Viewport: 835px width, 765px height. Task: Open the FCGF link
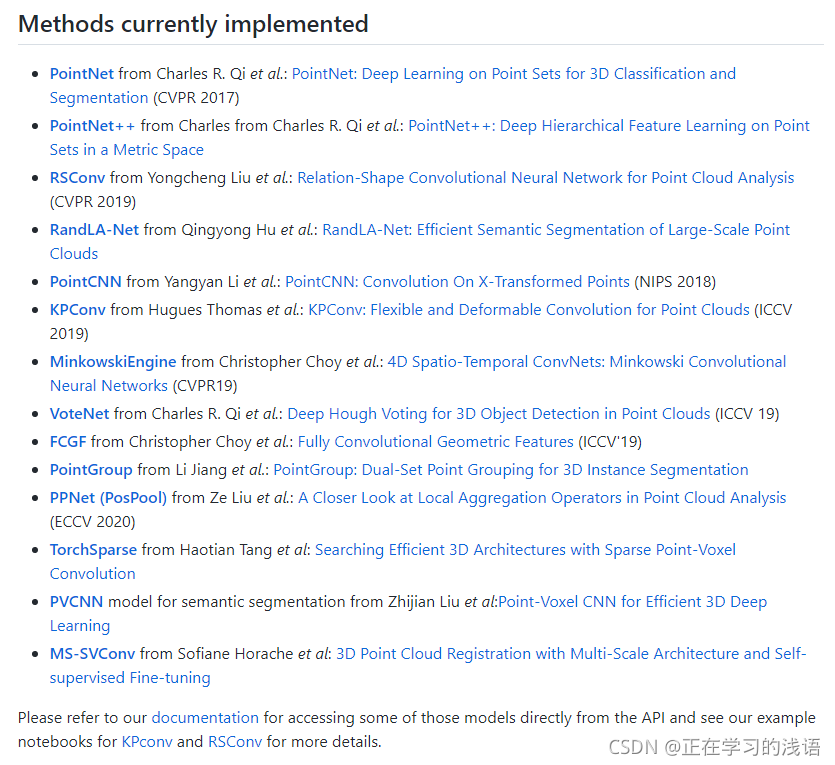pyautogui.click(x=68, y=442)
